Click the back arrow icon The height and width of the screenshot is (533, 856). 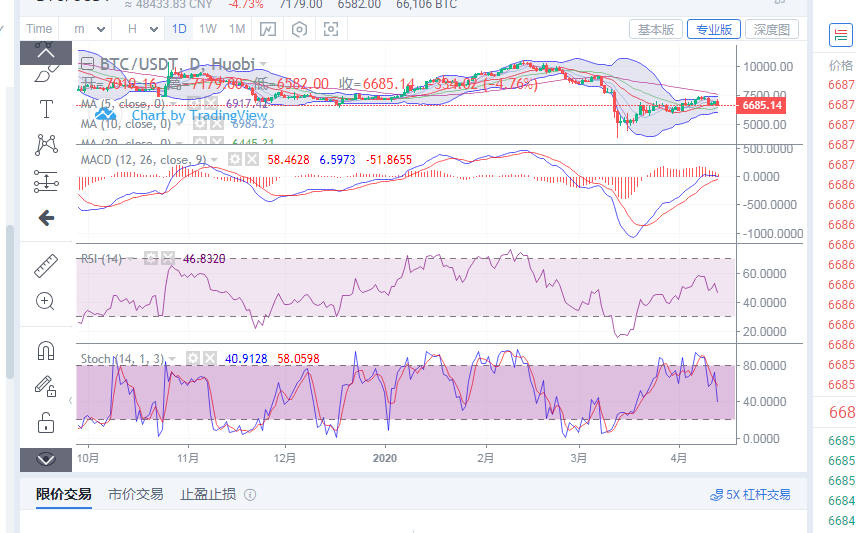tap(46, 218)
